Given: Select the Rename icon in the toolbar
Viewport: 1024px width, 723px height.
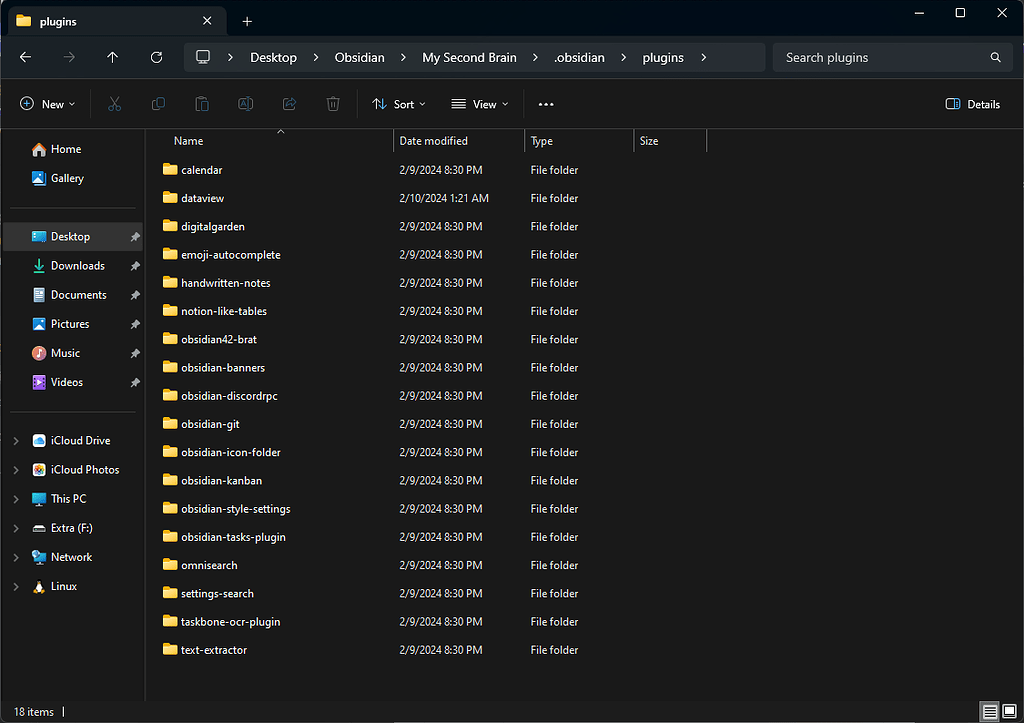Looking at the screenshot, I should coord(245,104).
